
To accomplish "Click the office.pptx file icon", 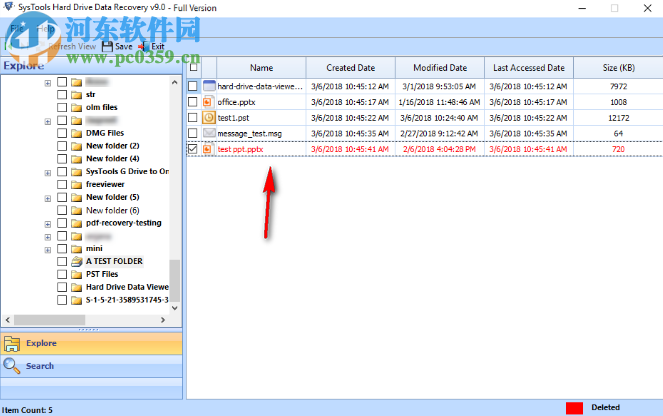I will point(208,102).
